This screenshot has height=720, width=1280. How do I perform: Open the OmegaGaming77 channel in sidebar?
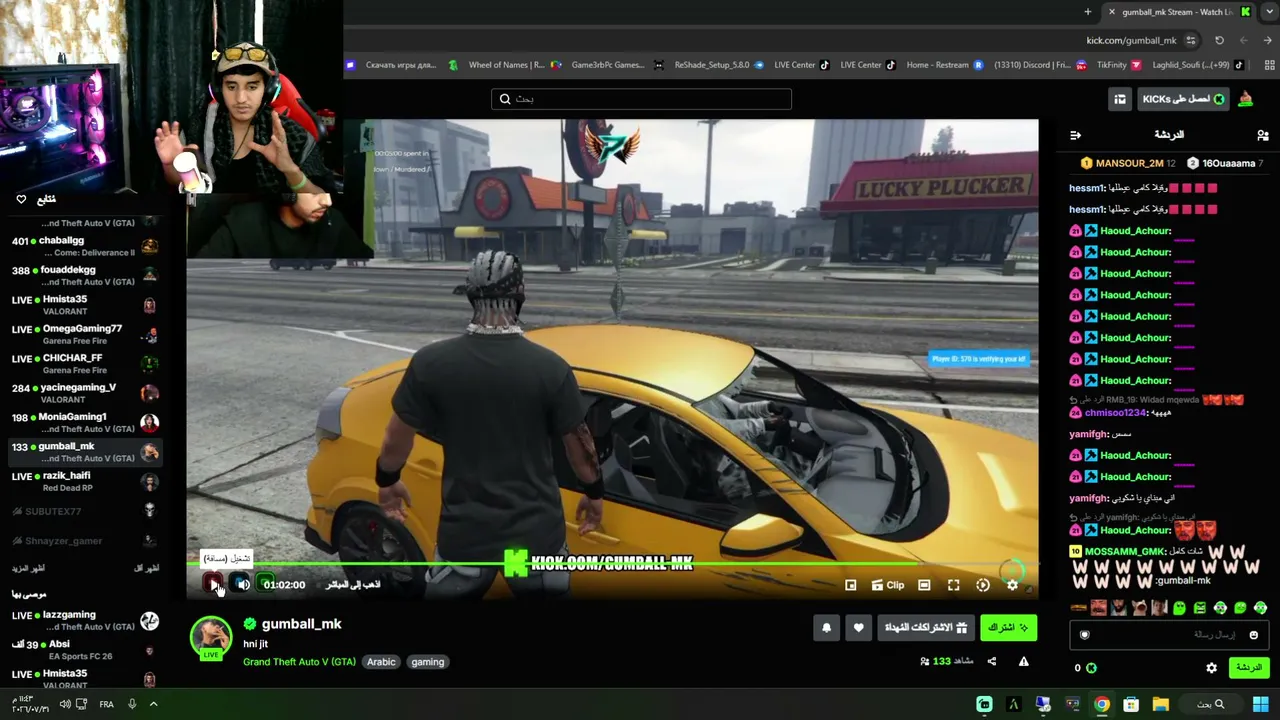(x=85, y=334)
